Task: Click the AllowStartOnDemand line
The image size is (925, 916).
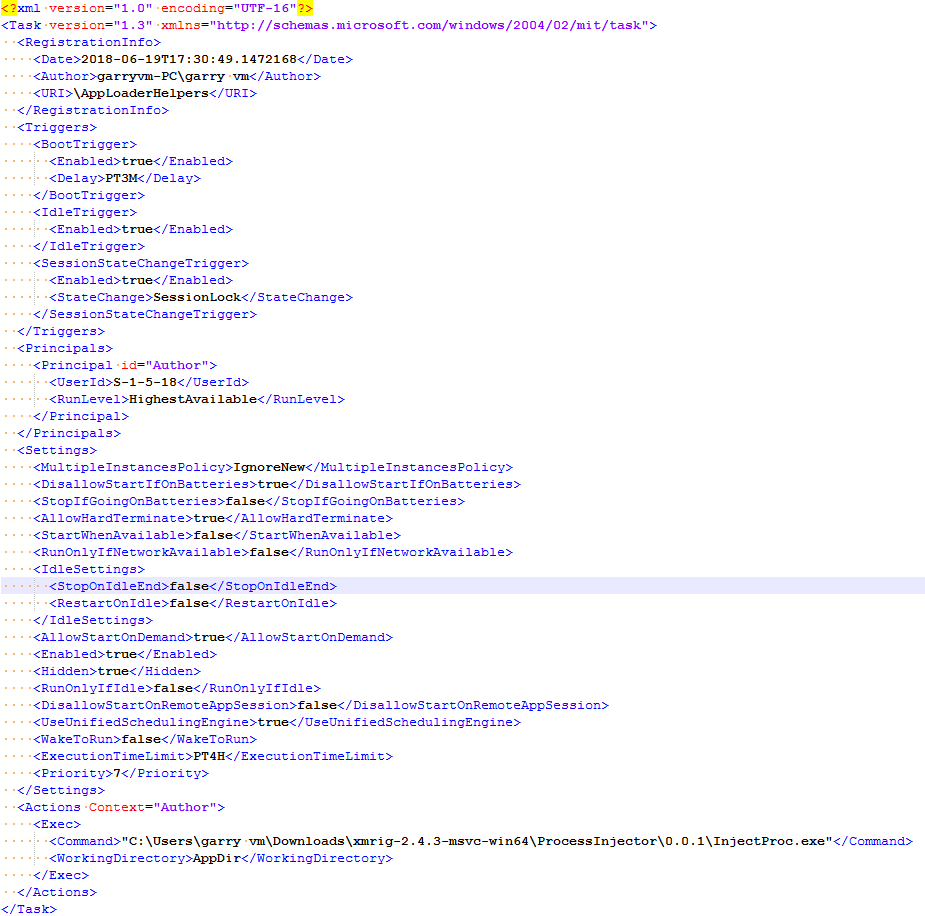Action: pos(213,638)
